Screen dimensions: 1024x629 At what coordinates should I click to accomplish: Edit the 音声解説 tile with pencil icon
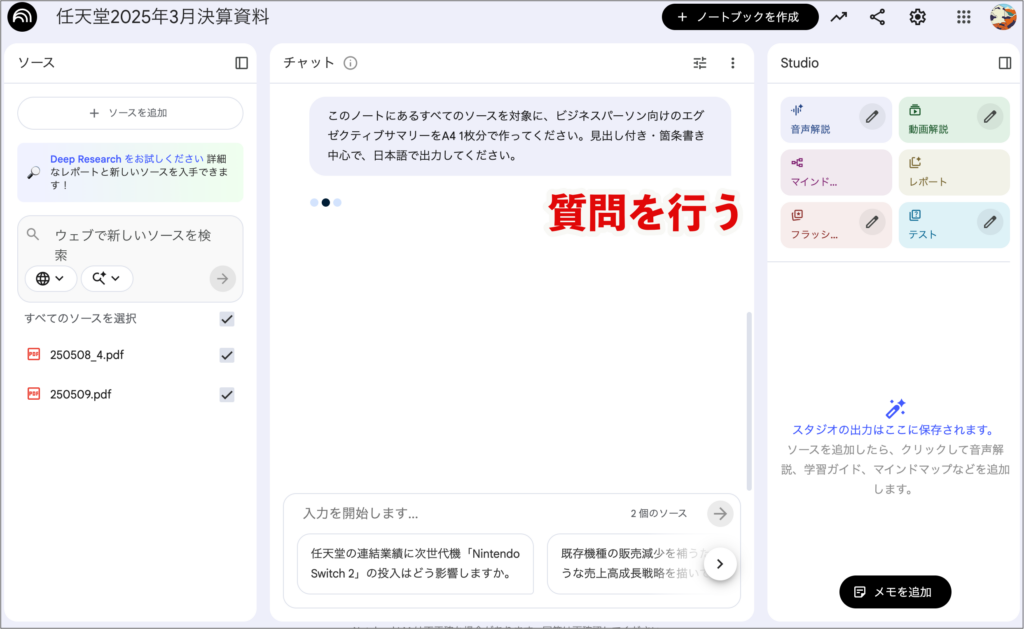872,116
